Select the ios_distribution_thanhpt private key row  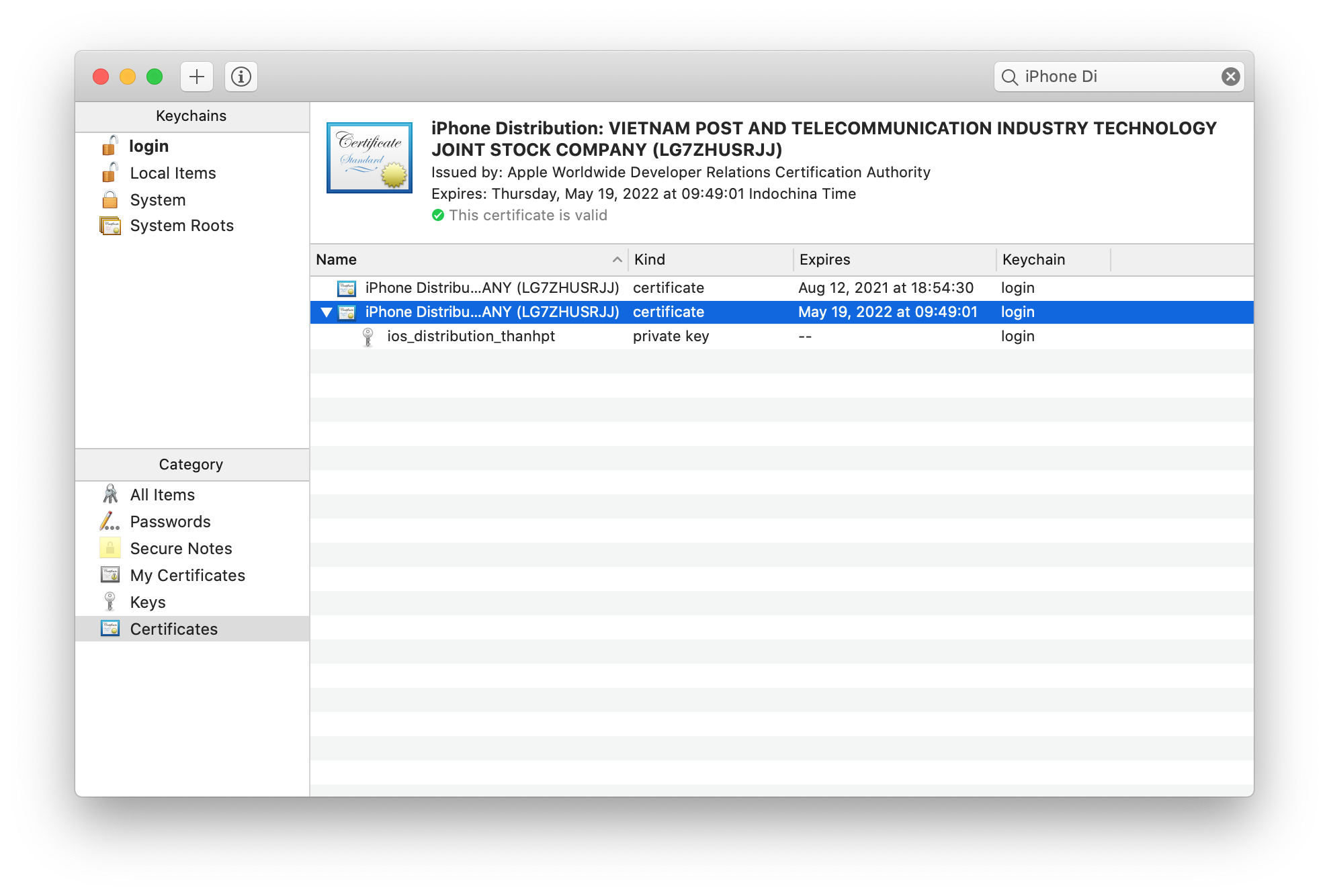[470, 337]
